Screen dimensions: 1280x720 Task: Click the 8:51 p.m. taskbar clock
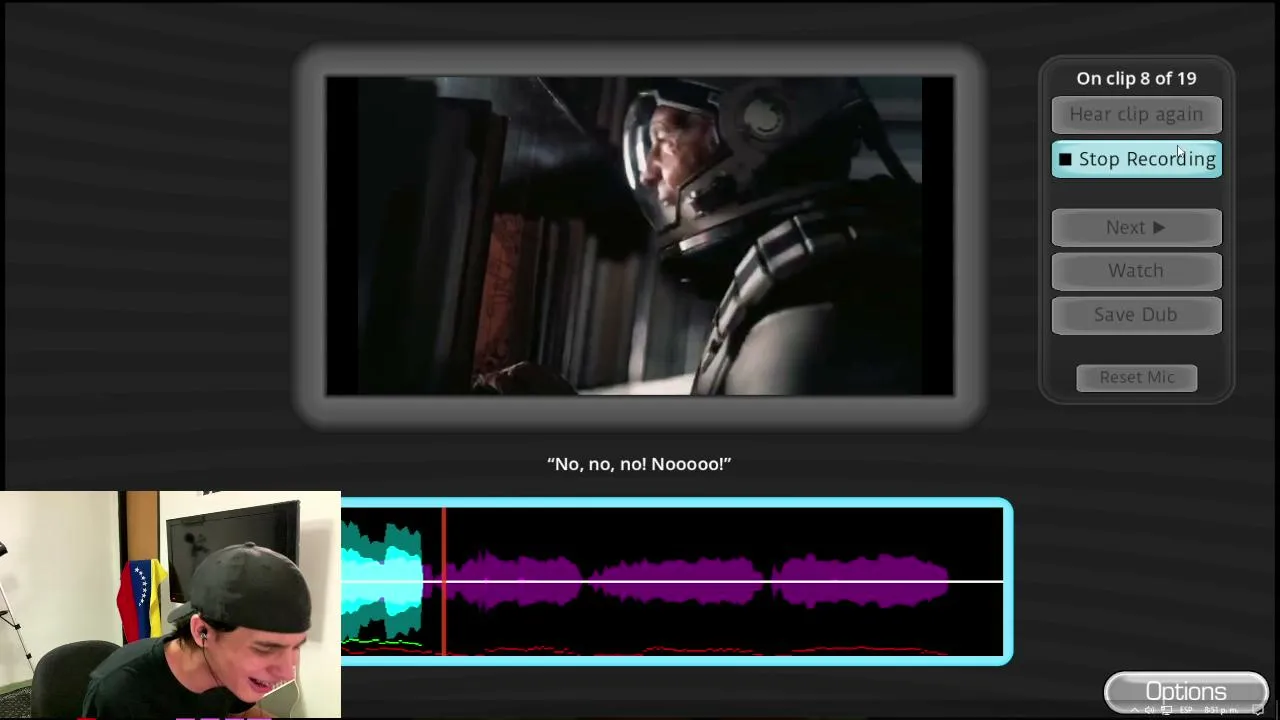coord(1223,710)
